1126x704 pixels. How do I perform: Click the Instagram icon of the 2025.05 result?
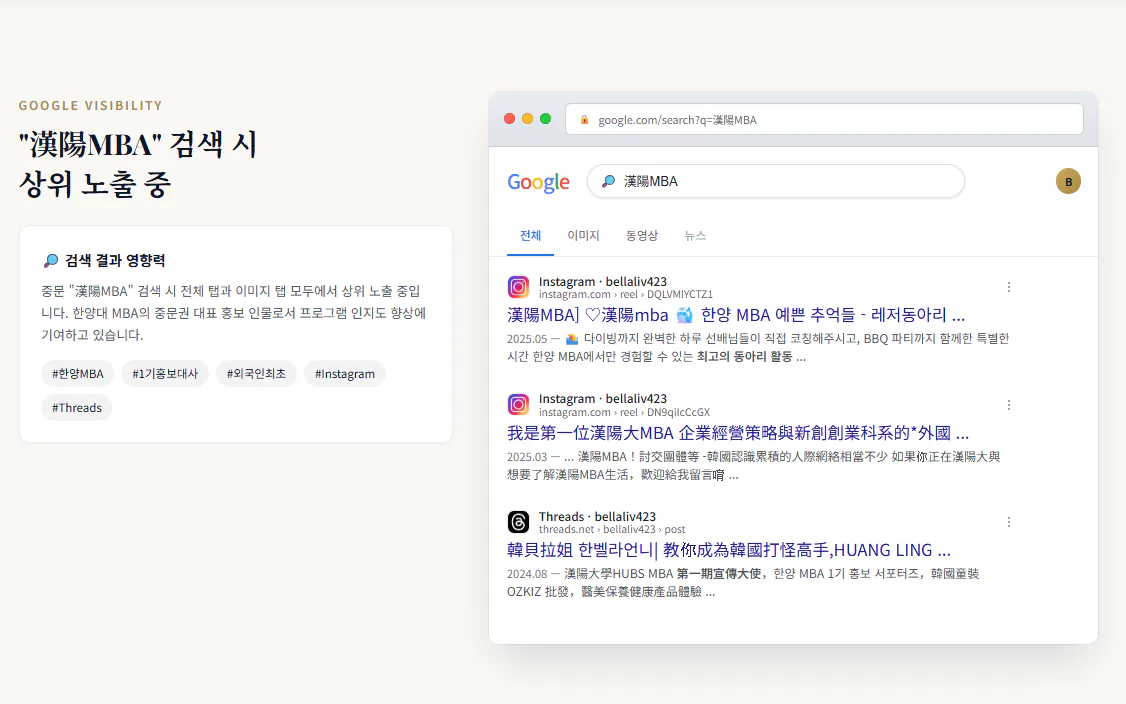click(x=518, y=287)
